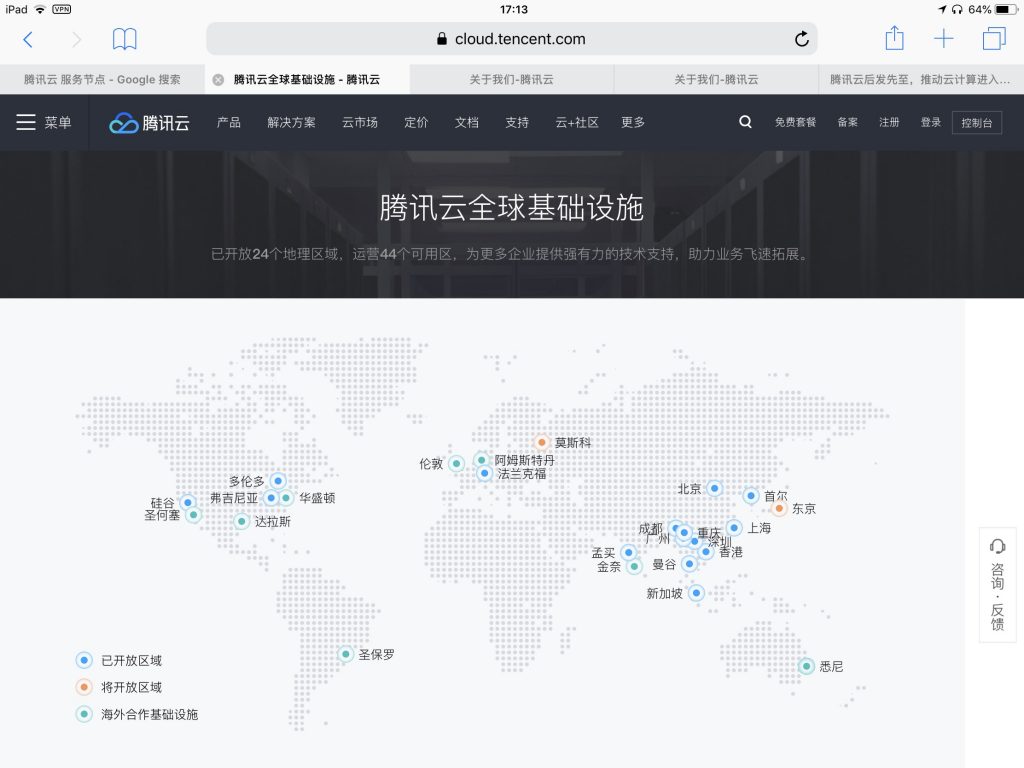Screen dimensions: 1024x768
Task: Click the 登录 link
Action: coord(931,122)
